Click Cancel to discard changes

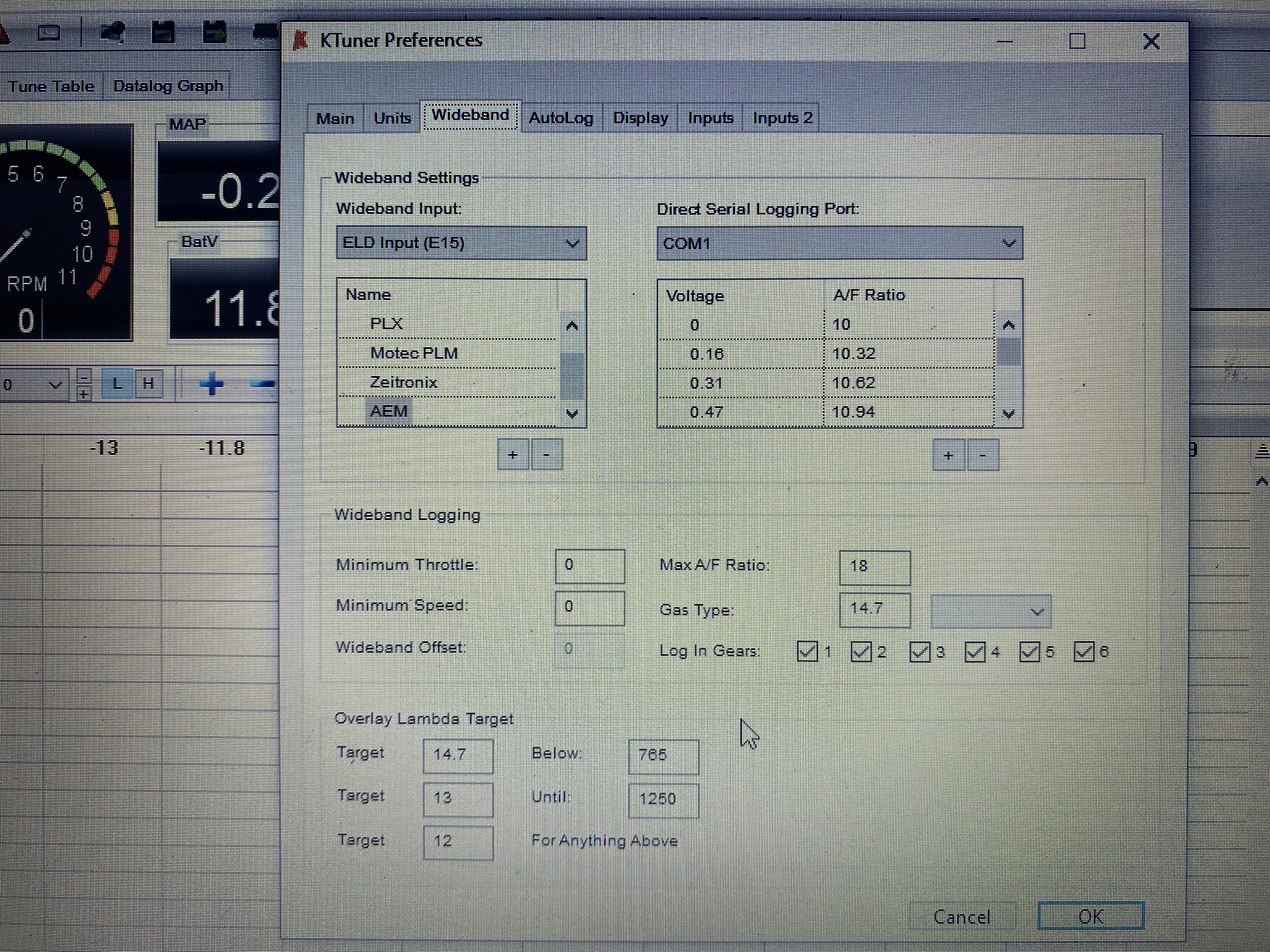tap(962, 917)
